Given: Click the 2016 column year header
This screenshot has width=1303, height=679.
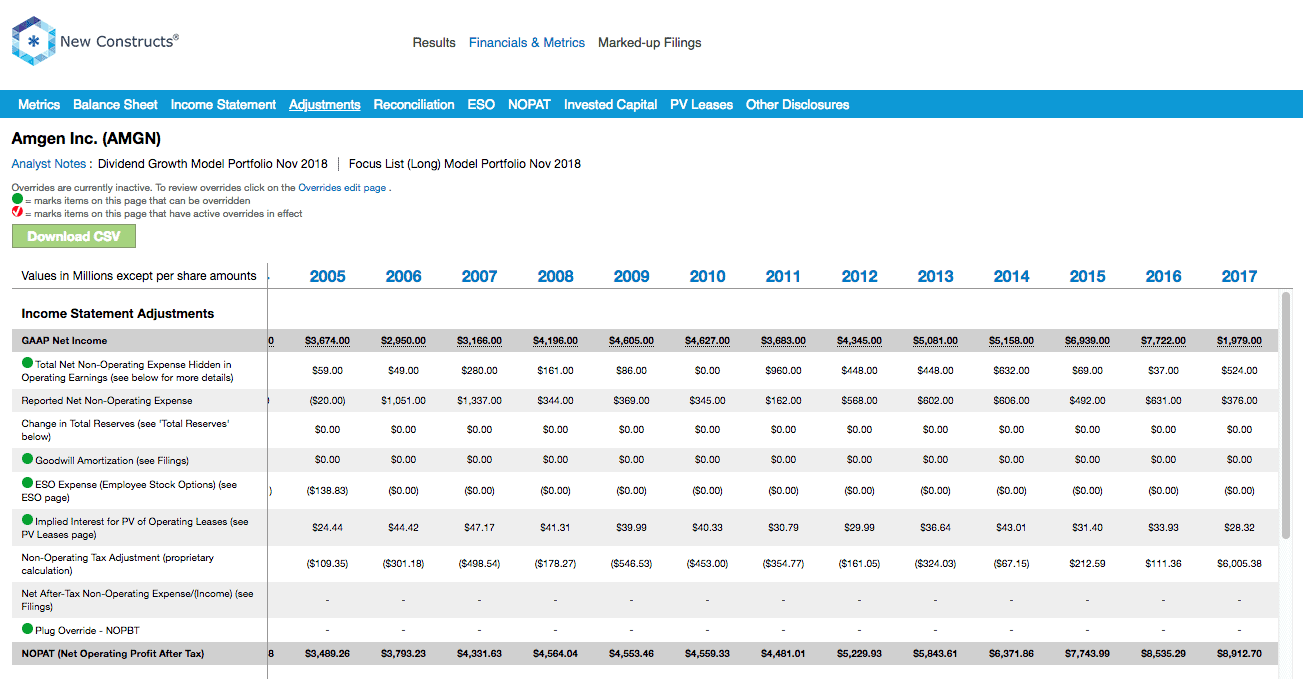Looking at the screenshot, I should tap(1164, 276).
